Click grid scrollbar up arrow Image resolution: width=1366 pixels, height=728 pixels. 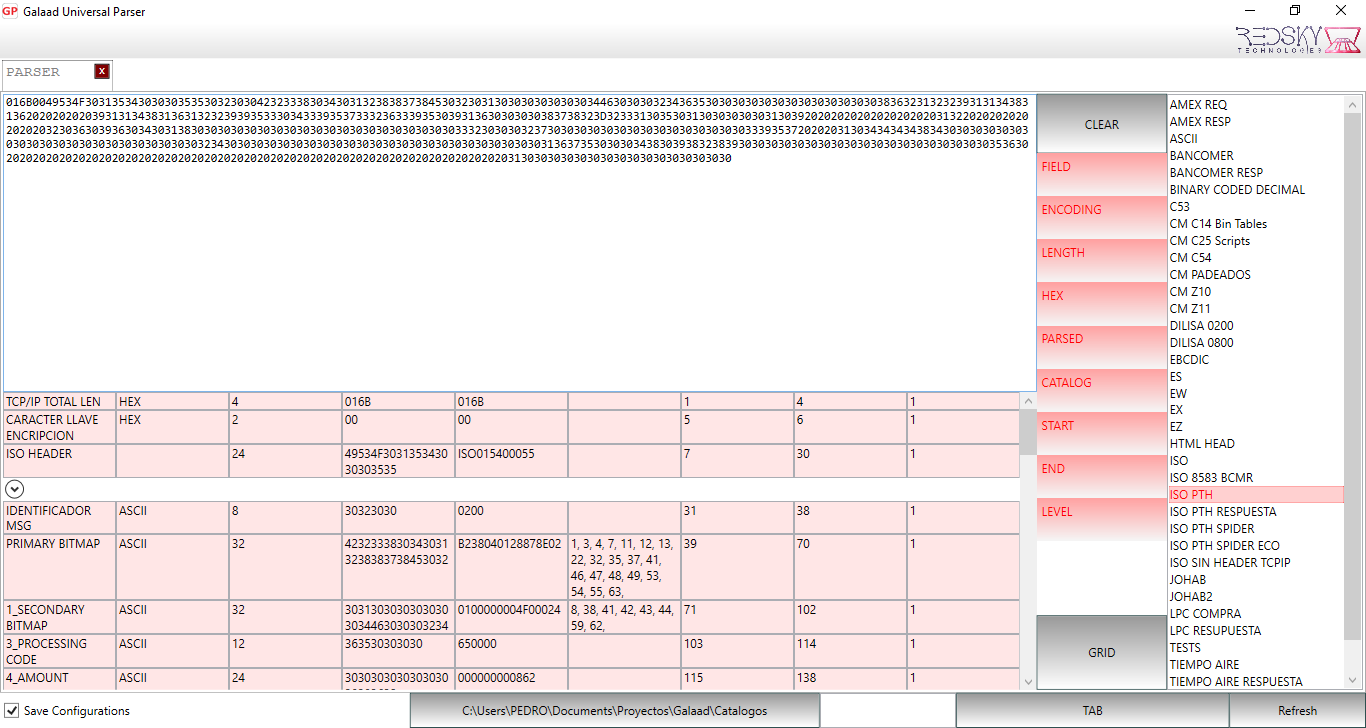pos(1028,401)
